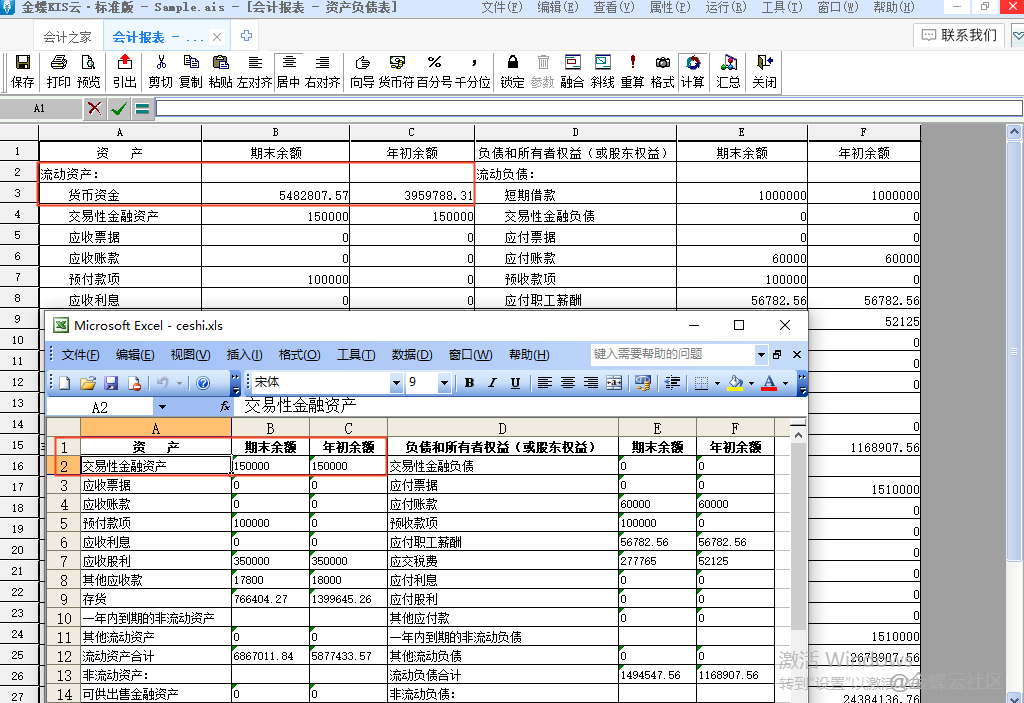The width and height of the screenshot is (1024, 703).
Task: Click the 打印 (Print) icon
Action: click(x=58, y=71)
